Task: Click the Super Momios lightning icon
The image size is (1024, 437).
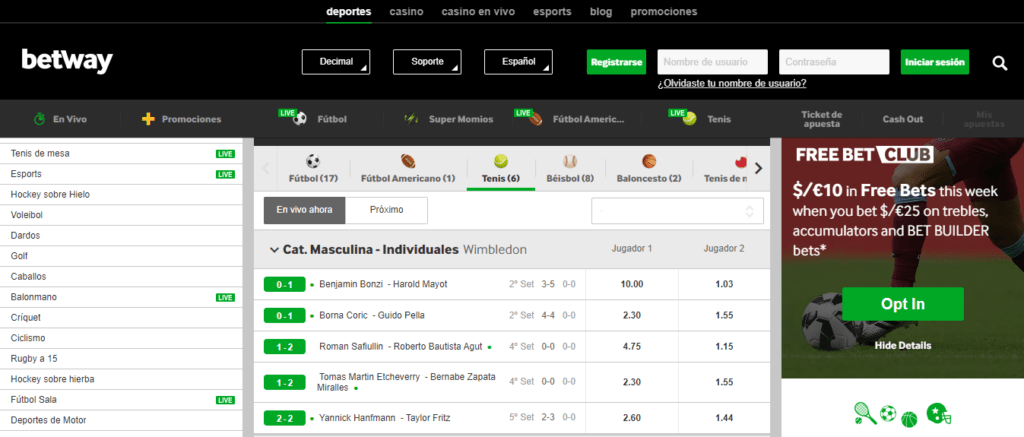Action: click(411, 119)
